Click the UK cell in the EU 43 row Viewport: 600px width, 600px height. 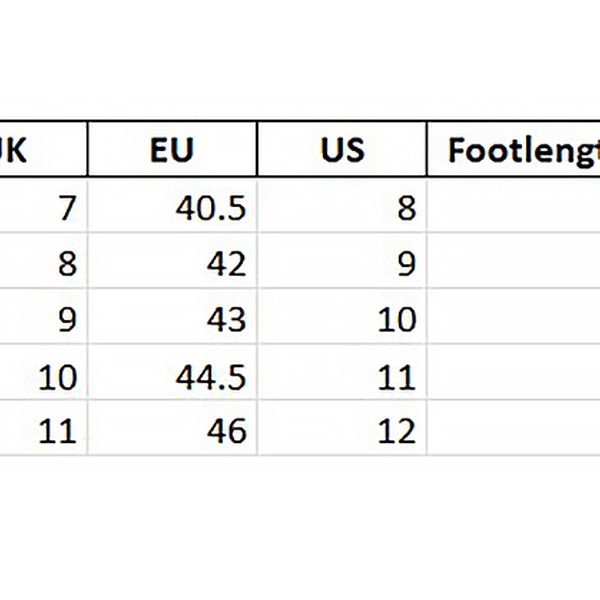point(44,319)
